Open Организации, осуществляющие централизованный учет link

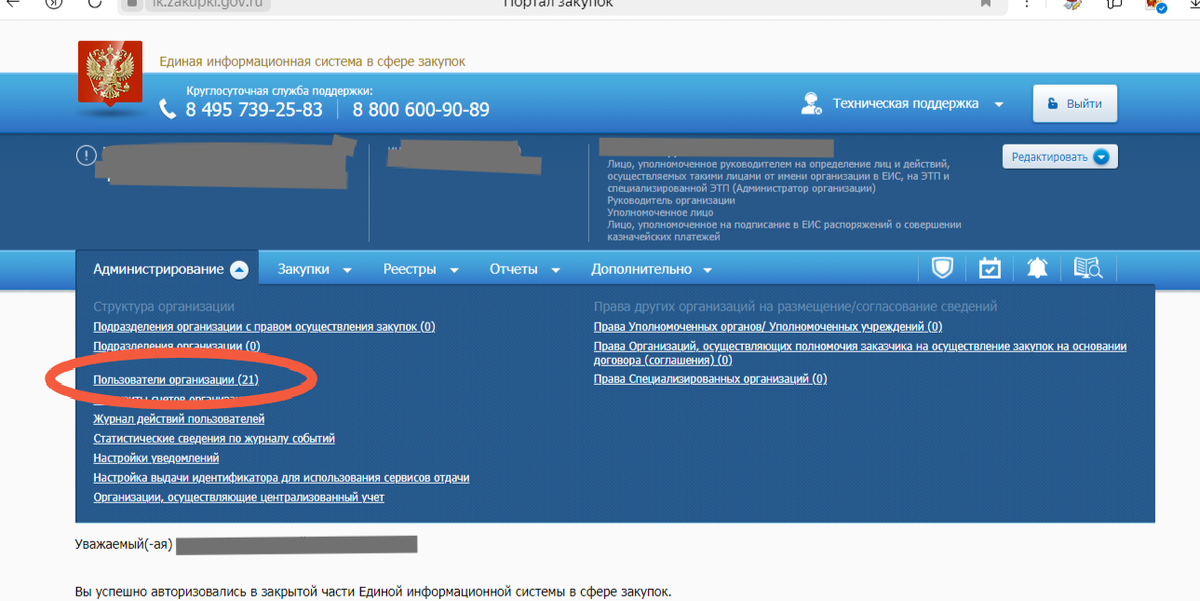(x=239, y=497)
